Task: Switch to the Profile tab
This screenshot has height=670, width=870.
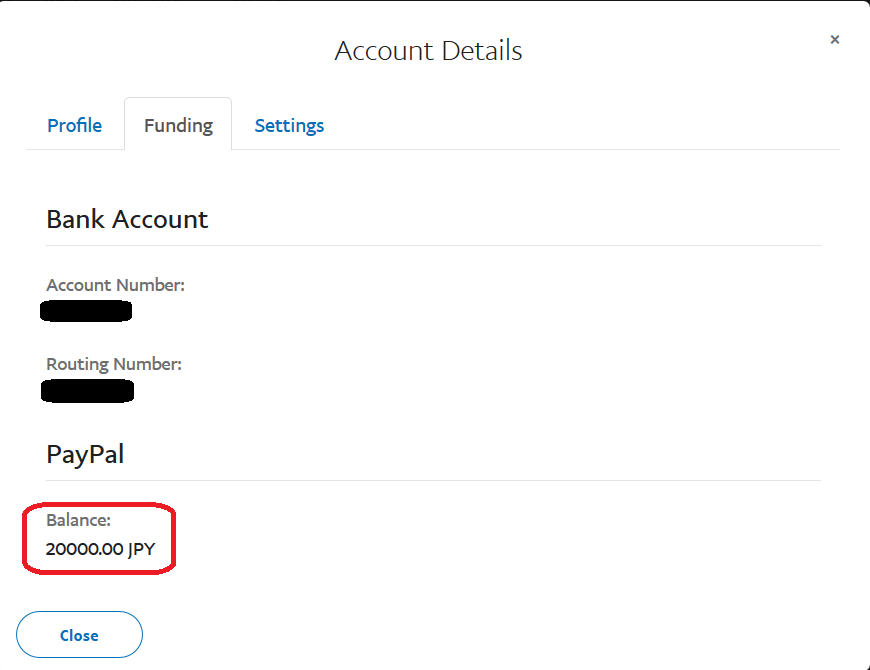Action: click(75, 125)
